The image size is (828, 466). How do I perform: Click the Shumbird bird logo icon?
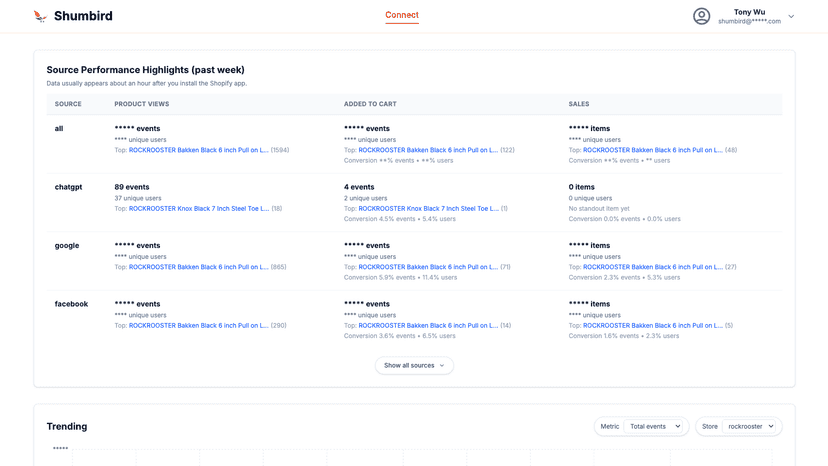pyautogui.click(x=40, y=16)
